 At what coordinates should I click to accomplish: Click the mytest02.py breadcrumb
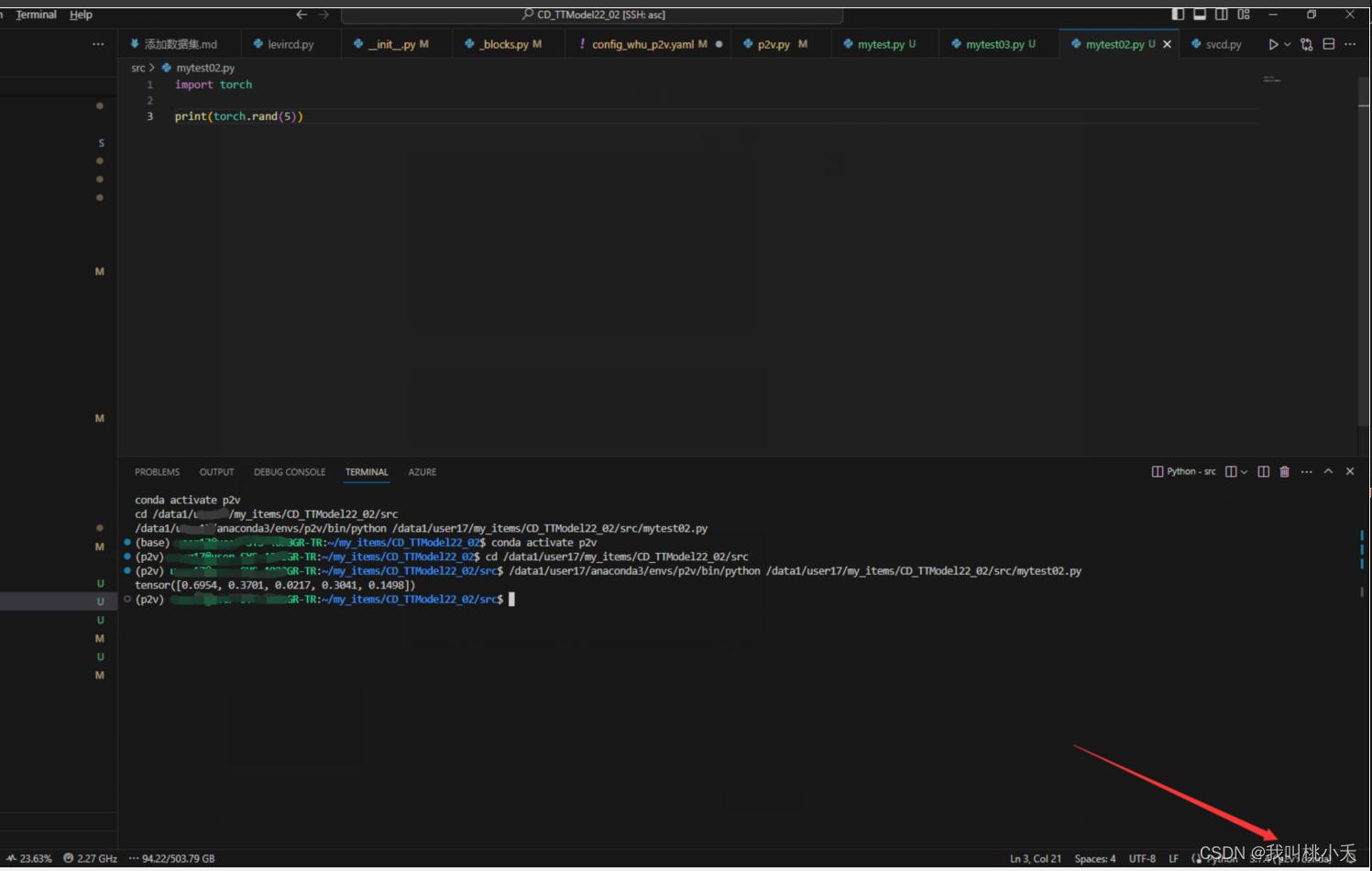tap(205, 68)
